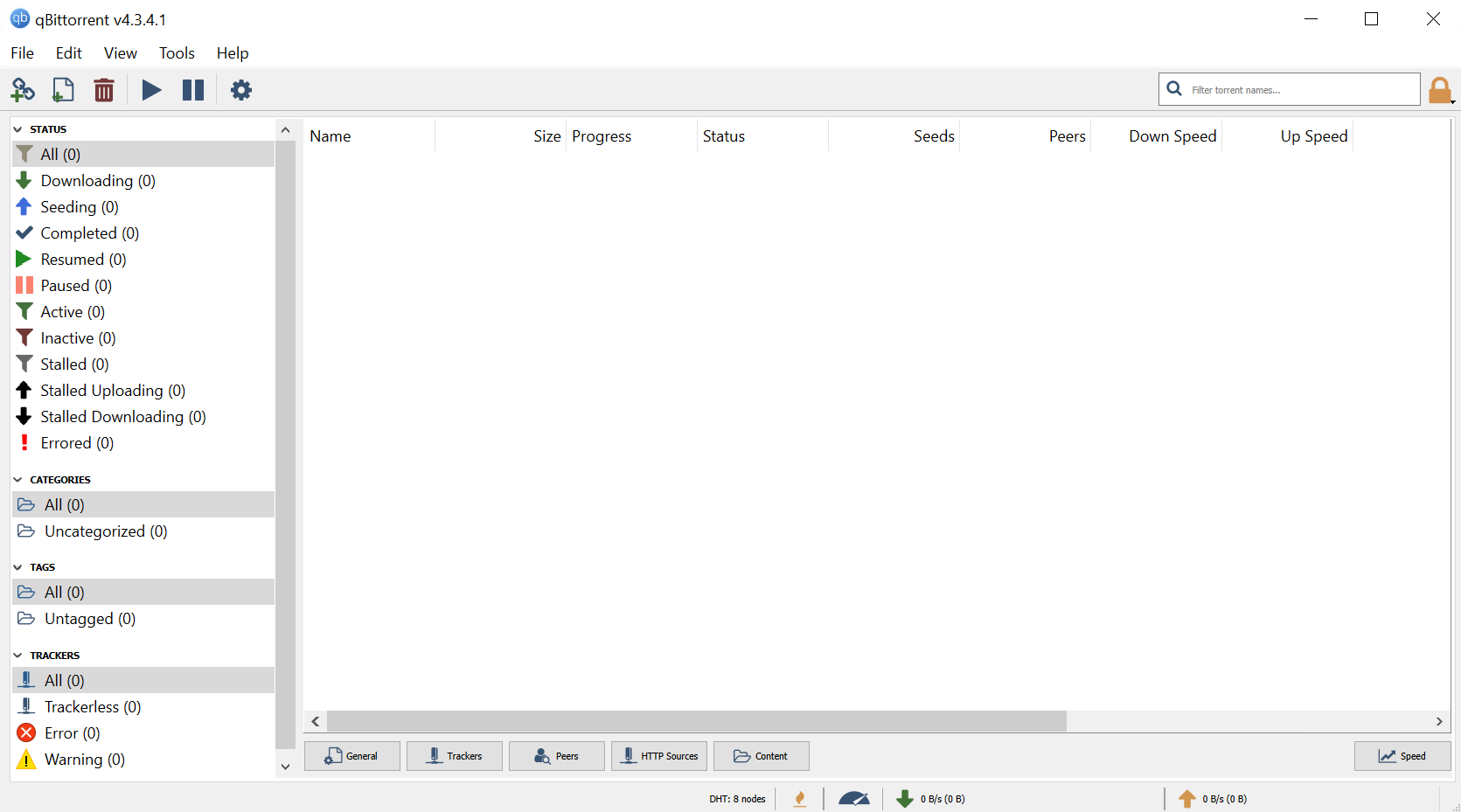Click the Add Torrent File icon

pyautogui.click(x=63, y=90)
